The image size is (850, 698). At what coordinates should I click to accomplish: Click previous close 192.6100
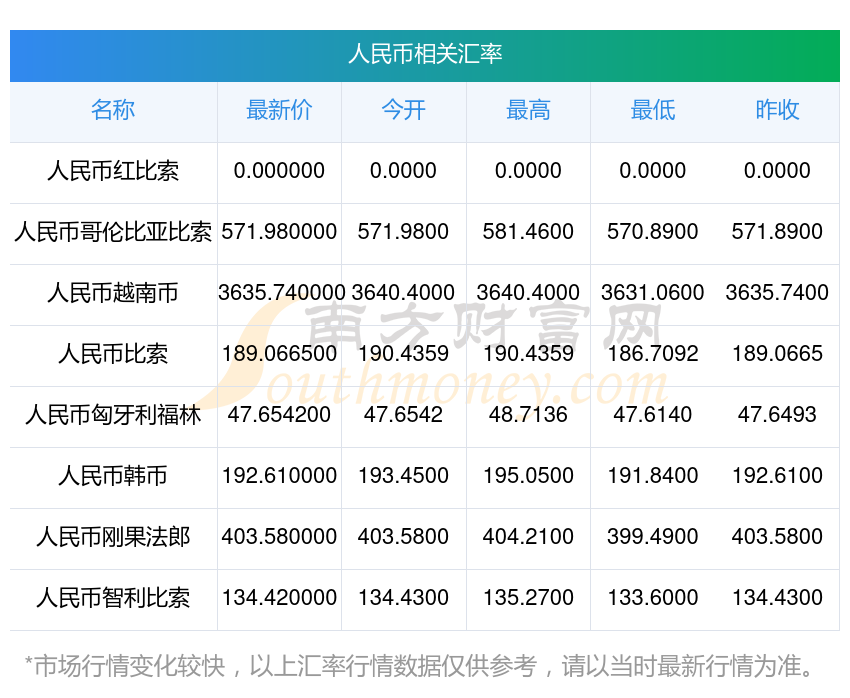777,476
